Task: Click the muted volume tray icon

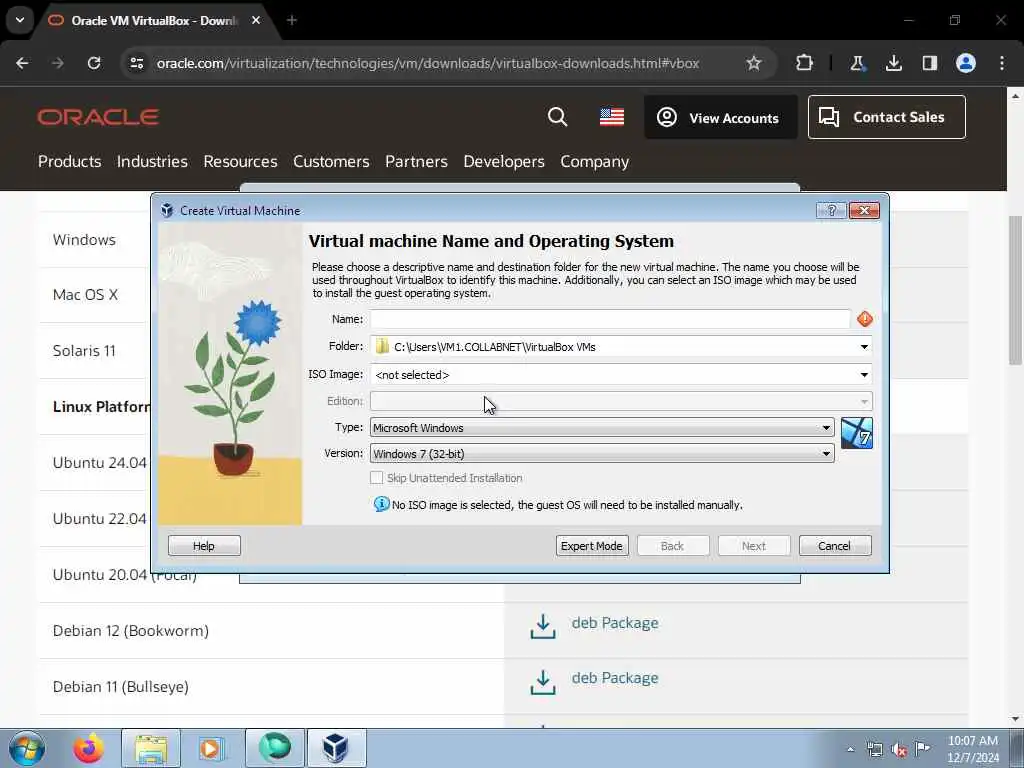Action: tap(899, 749)
